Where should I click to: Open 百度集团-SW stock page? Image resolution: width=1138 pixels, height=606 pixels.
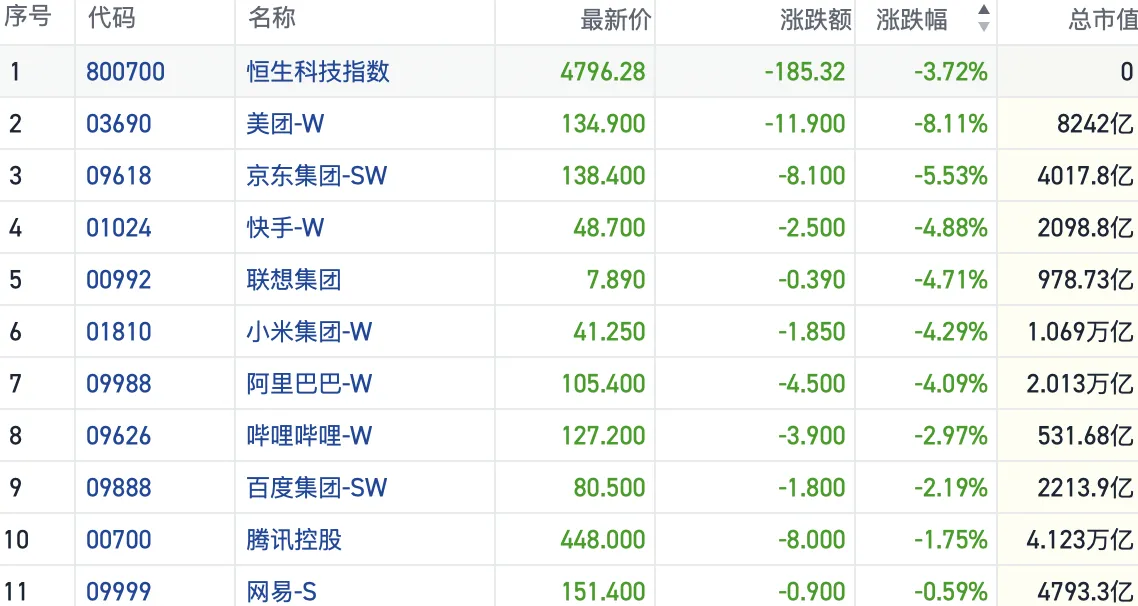(x=316, y=487)
